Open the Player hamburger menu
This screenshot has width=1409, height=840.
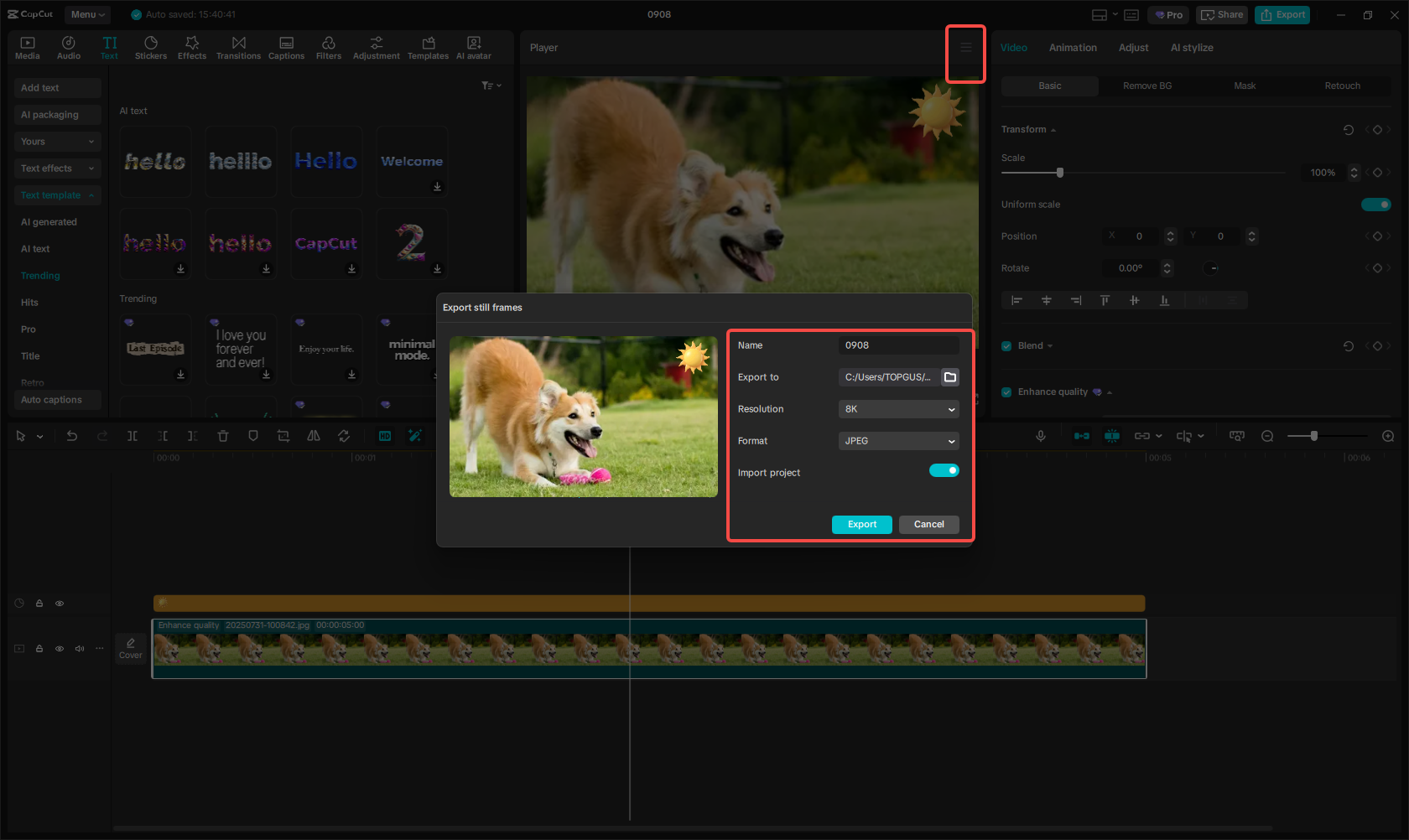965,48
